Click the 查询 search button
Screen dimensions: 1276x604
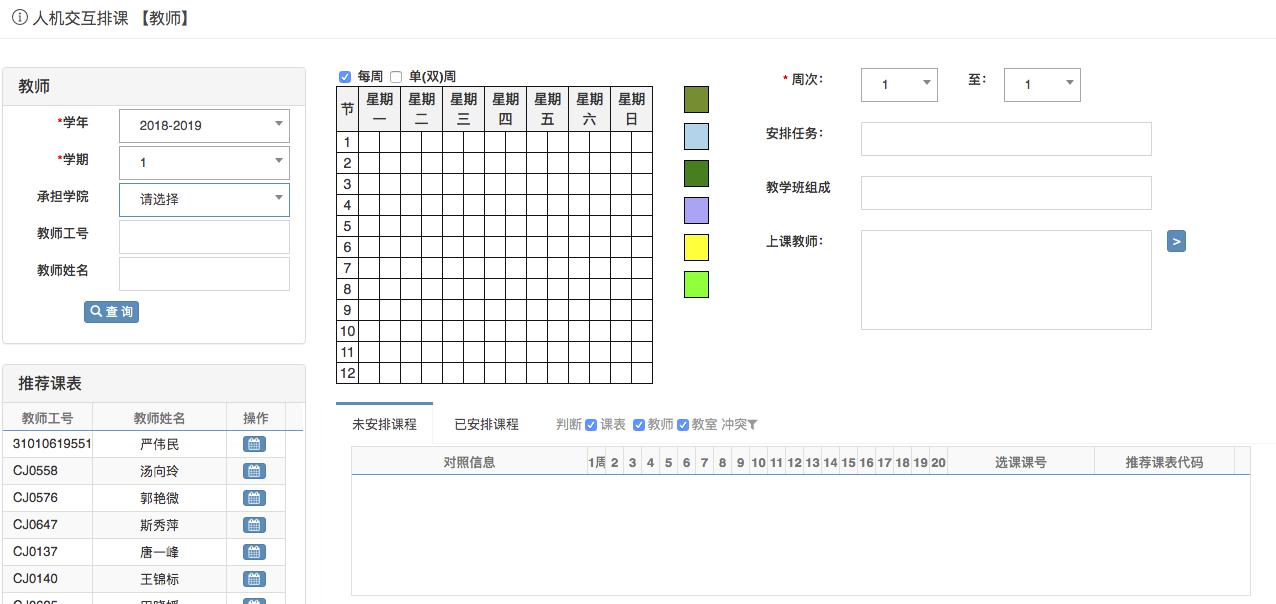[111, 311]
